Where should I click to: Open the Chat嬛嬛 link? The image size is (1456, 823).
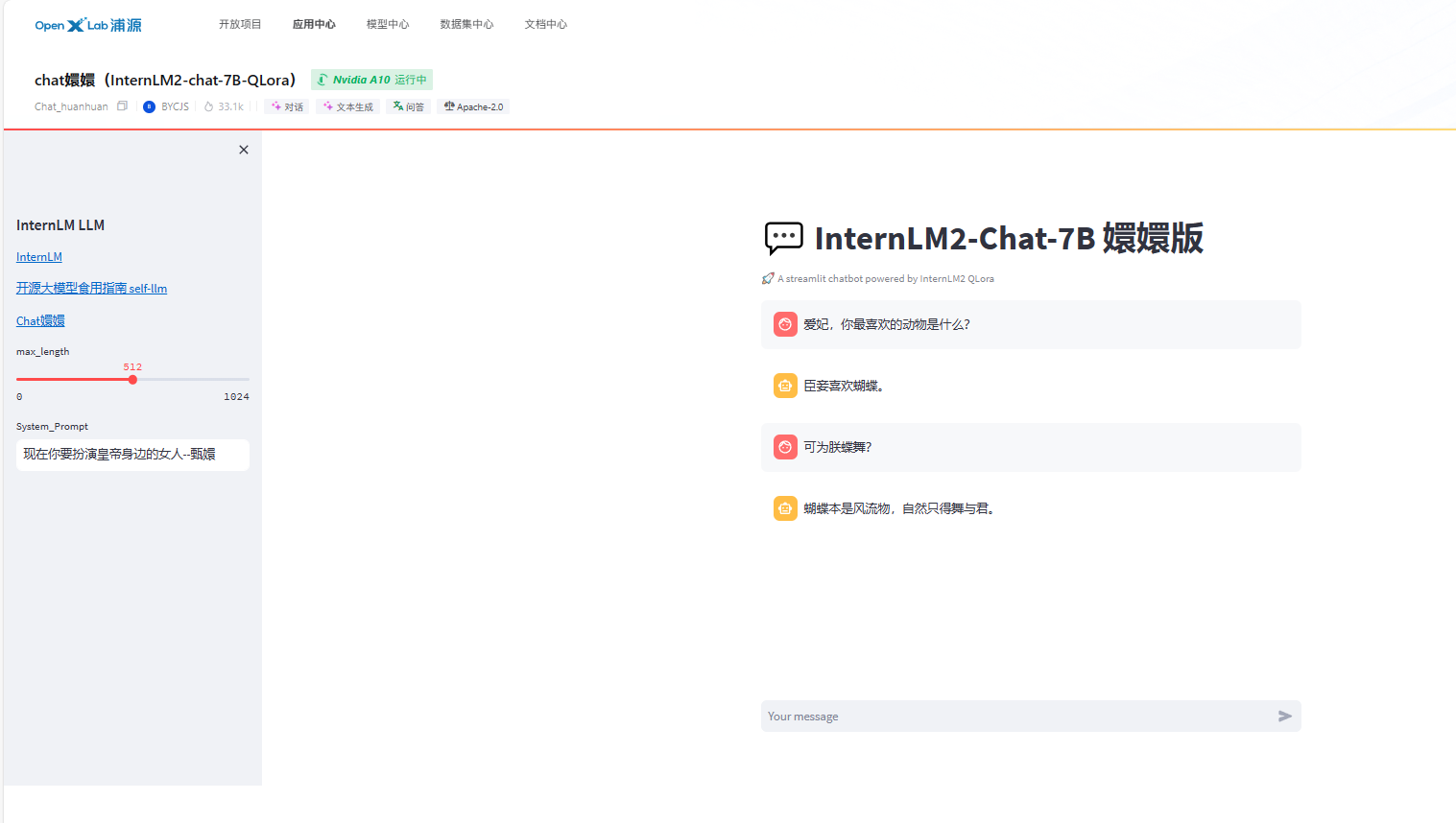click(40, 320)
